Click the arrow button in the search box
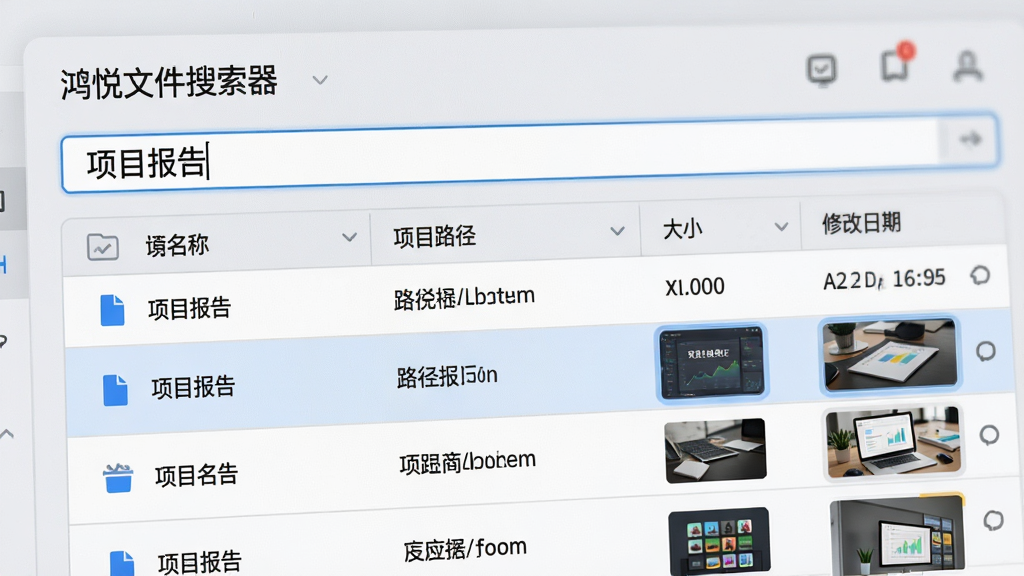The height and width of the screenshot is (576, 1024). point(970,138)
